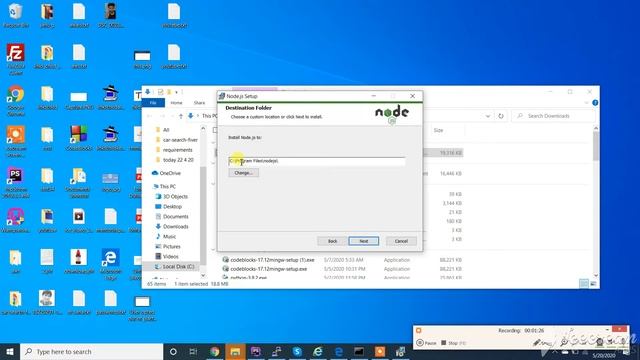Open the FileZilla desktop shortcut
The height and width of the screenshot is (360, 640).
click(16, 60)
